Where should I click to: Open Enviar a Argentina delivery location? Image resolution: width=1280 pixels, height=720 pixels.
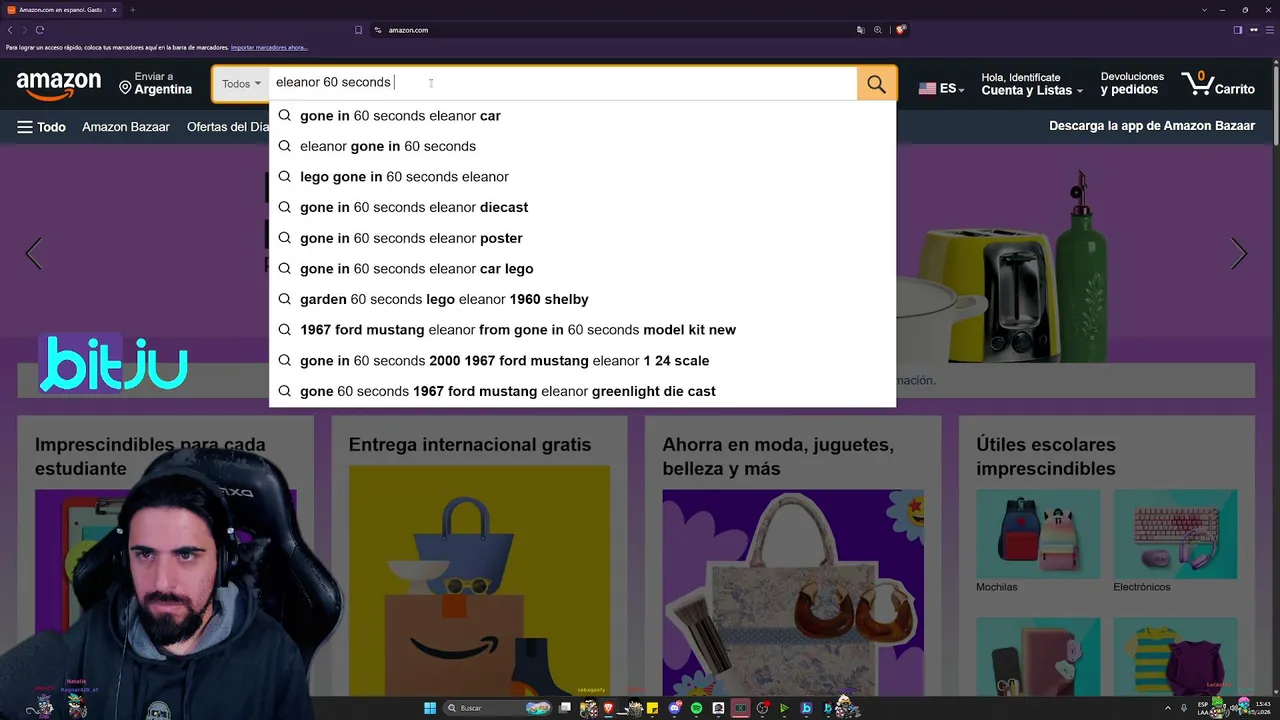tap(156, 84)
